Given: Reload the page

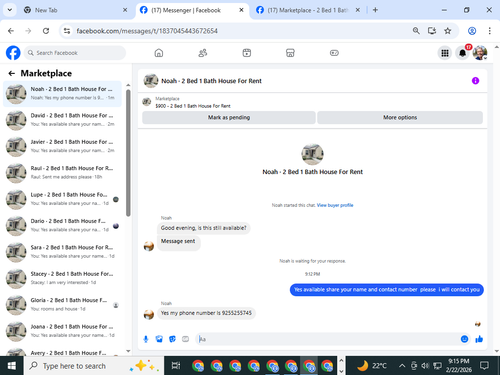Looking at the screenshot, I should click(x=46, y=31).
